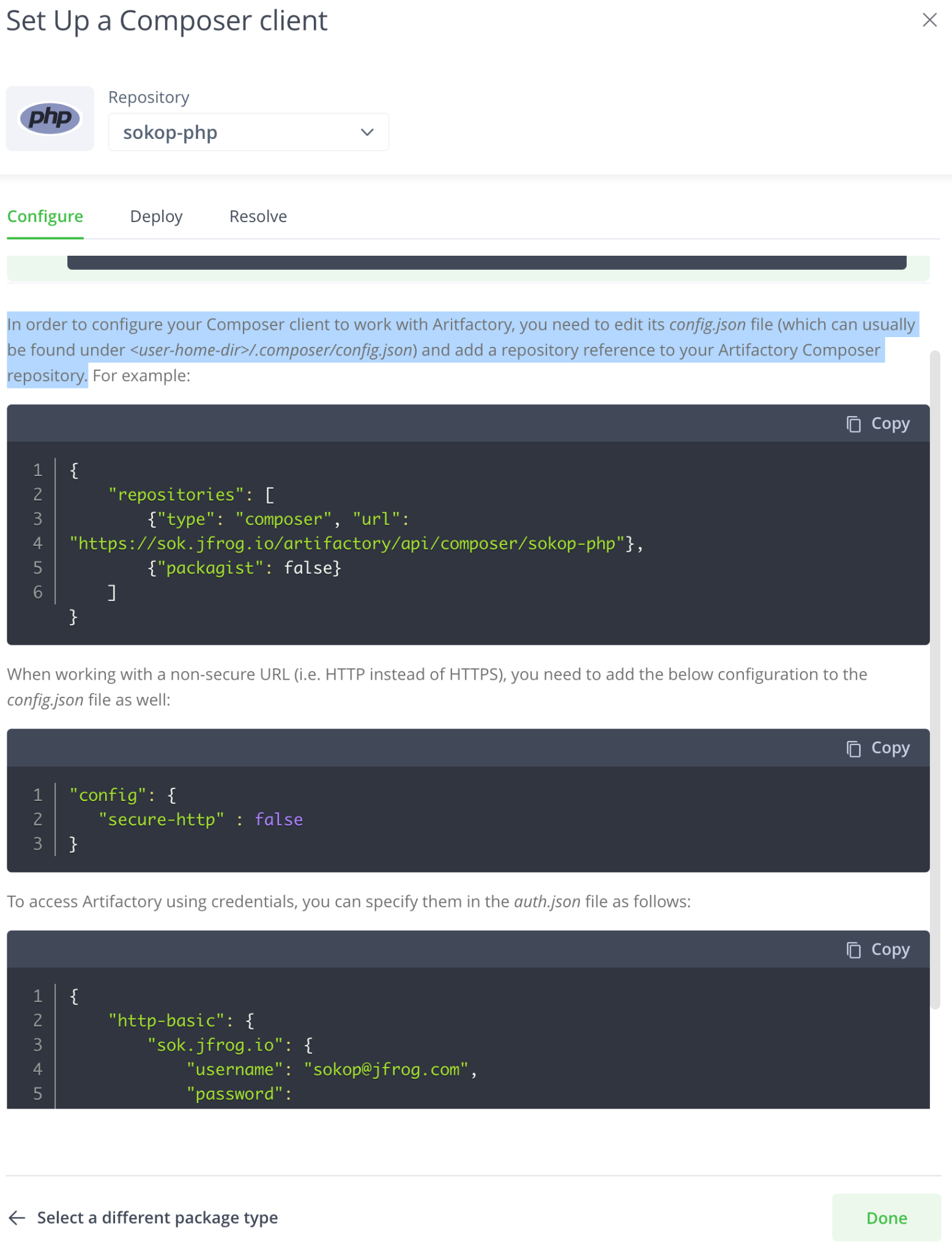952x1253 pixels.
Task: Click the "sok.jfrog.io" key in auth snippet
Action: tap(215, 1045)
